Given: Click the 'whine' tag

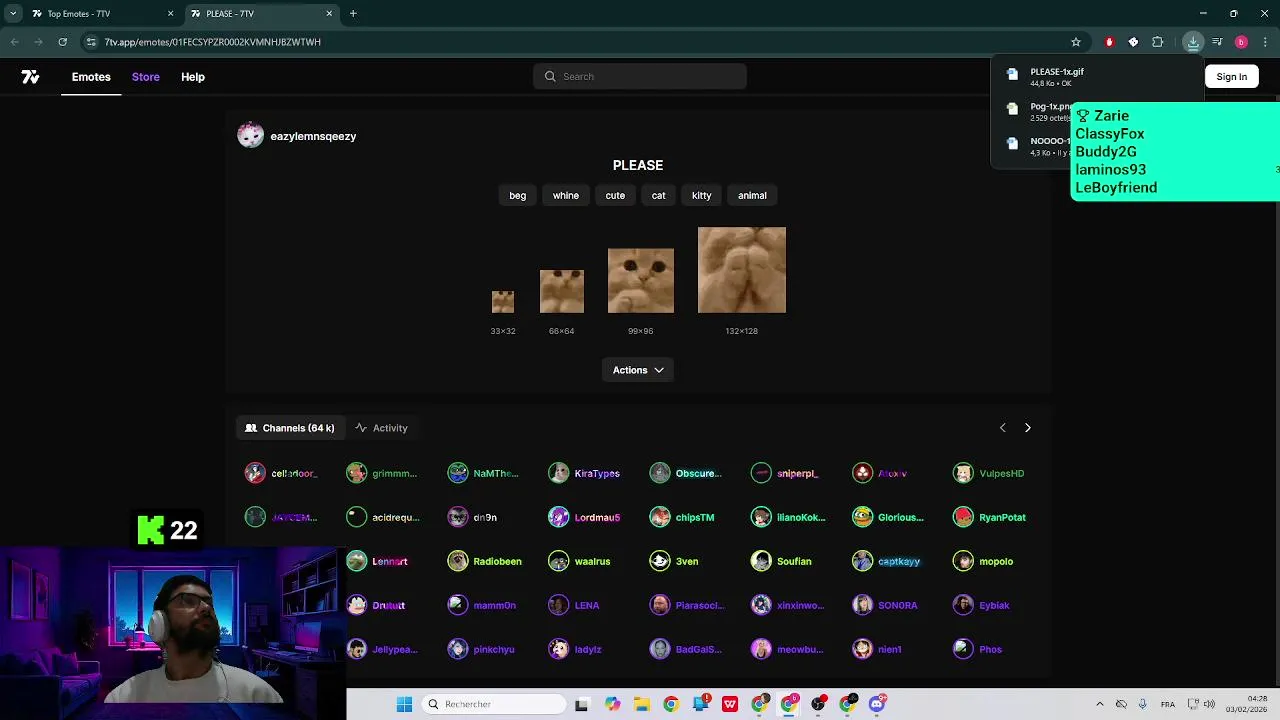Looking at the screenshot, I should click(566, 196).
